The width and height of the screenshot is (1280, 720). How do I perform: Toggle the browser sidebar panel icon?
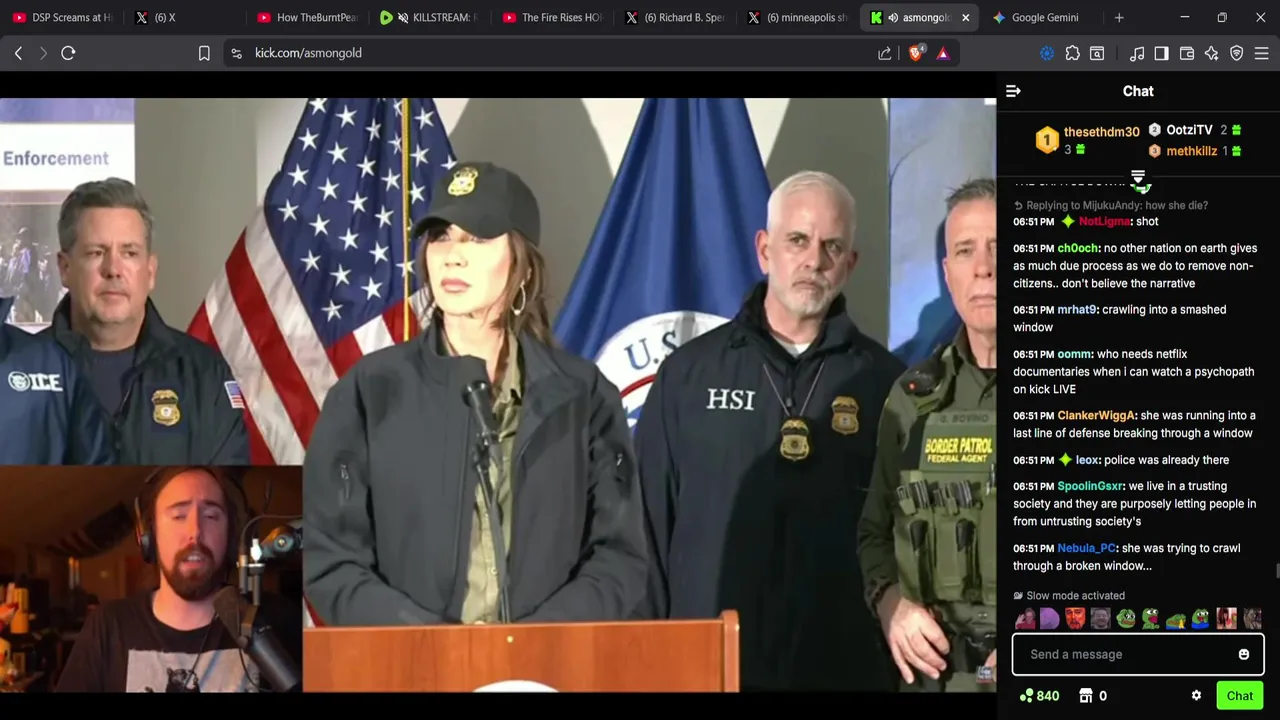tap(1162, 53)
